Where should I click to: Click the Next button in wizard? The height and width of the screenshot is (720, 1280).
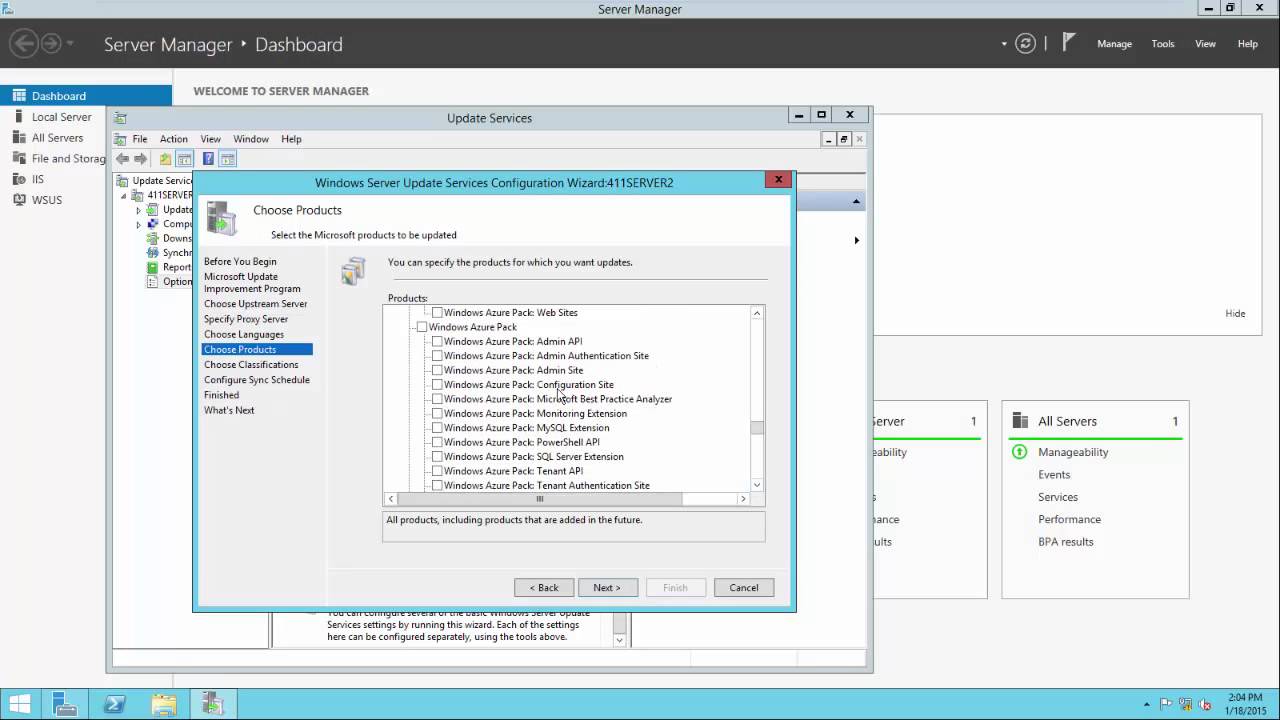[608, 588]
